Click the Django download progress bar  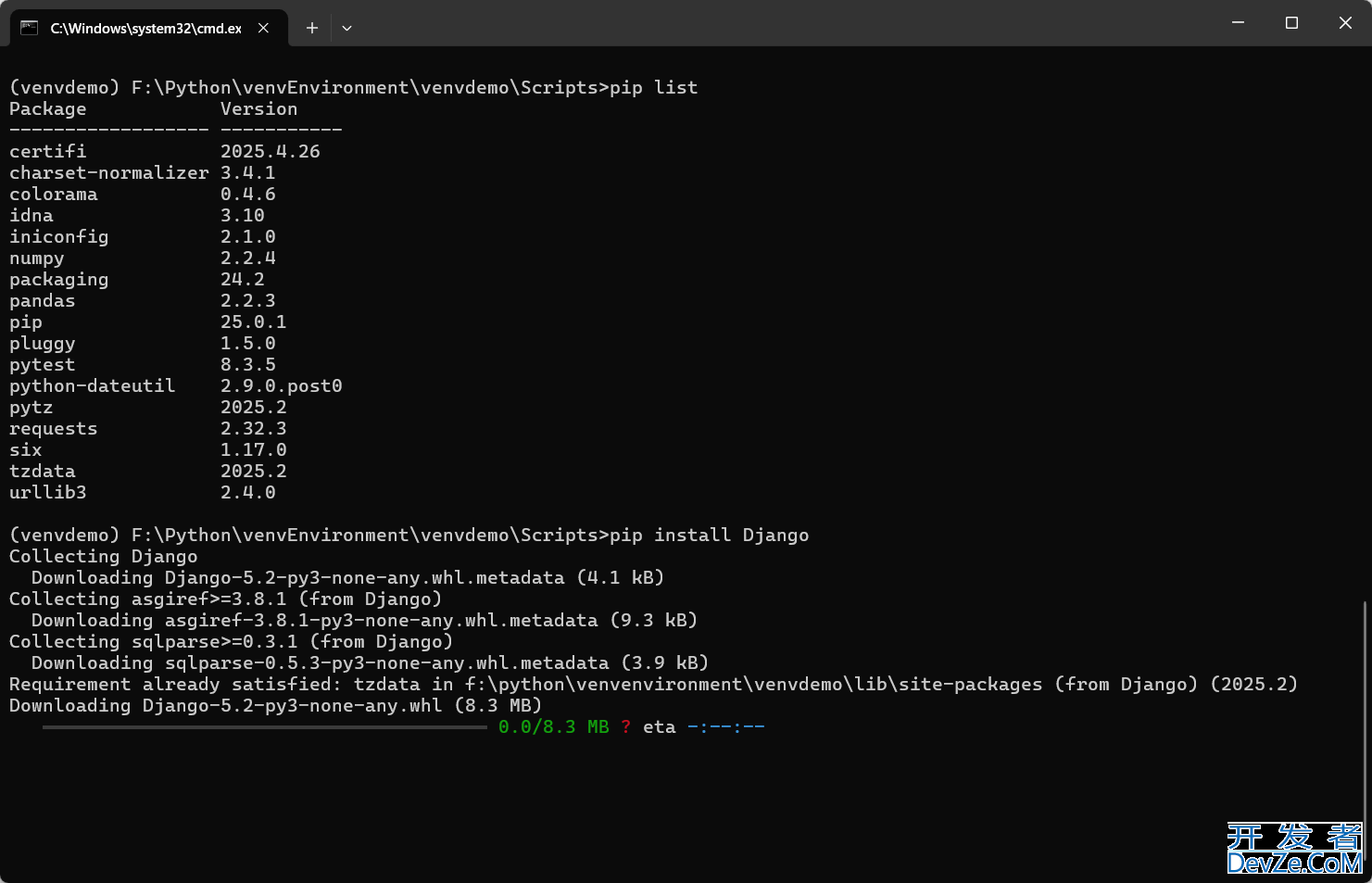click(x=265, y=727)
